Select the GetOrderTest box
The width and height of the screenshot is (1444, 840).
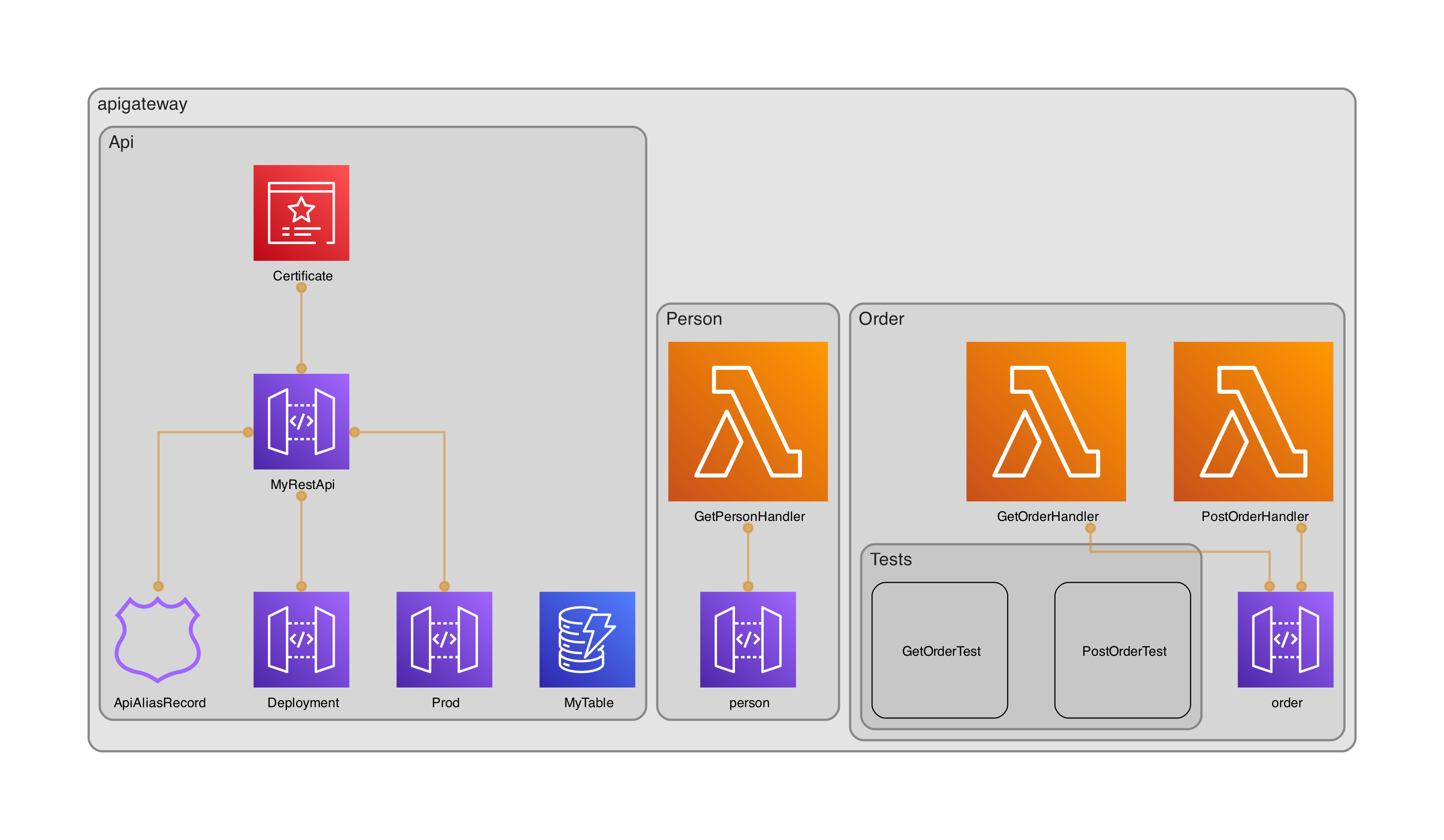tap(939, 650)
